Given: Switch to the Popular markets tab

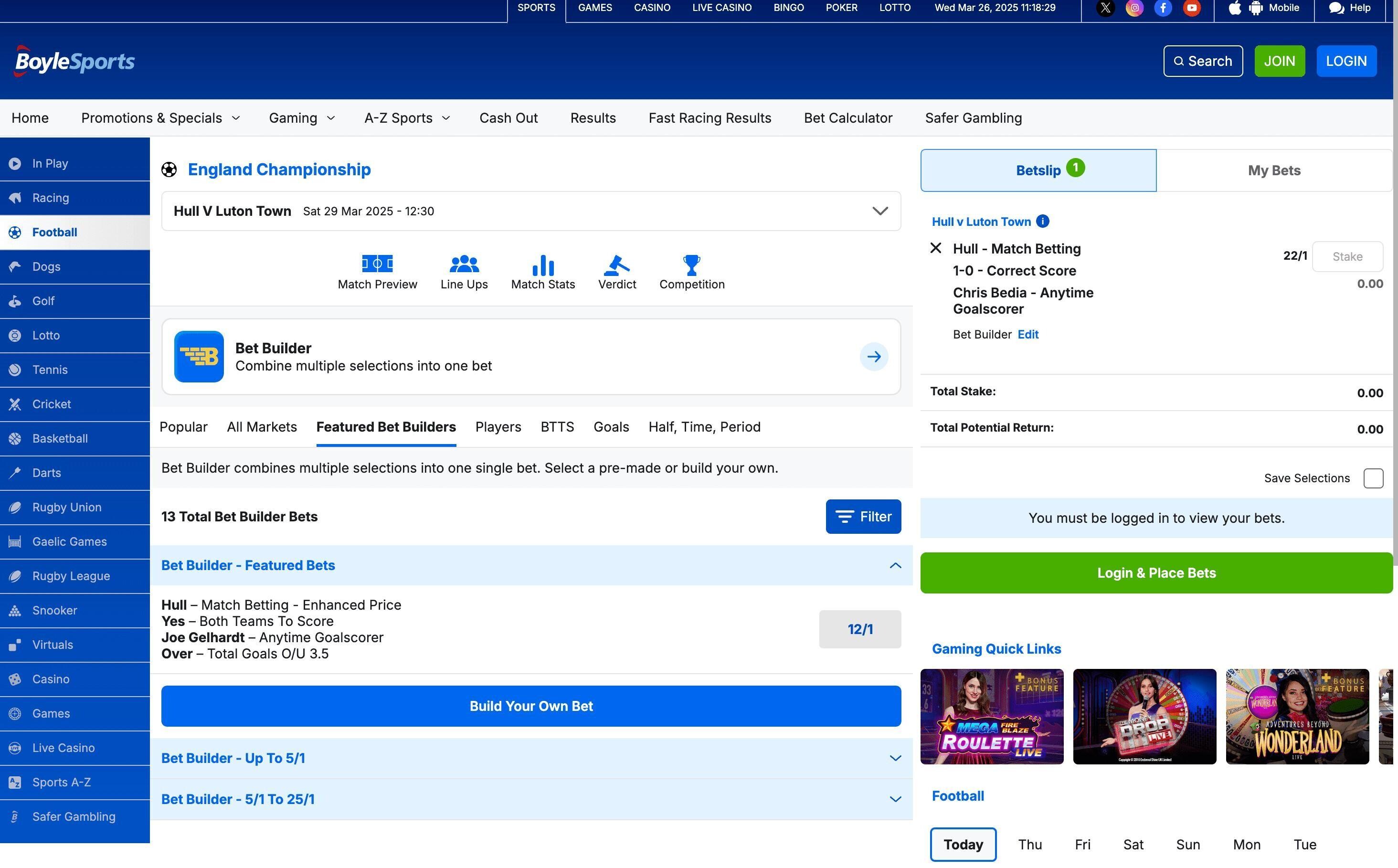Looking at the screenshot, I should [183, 427].
